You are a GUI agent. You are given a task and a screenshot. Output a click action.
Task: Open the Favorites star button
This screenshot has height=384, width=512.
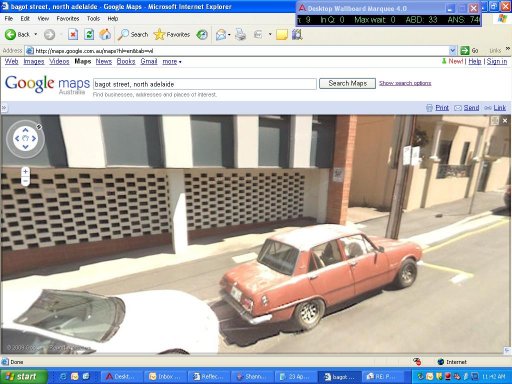(172, 34)
